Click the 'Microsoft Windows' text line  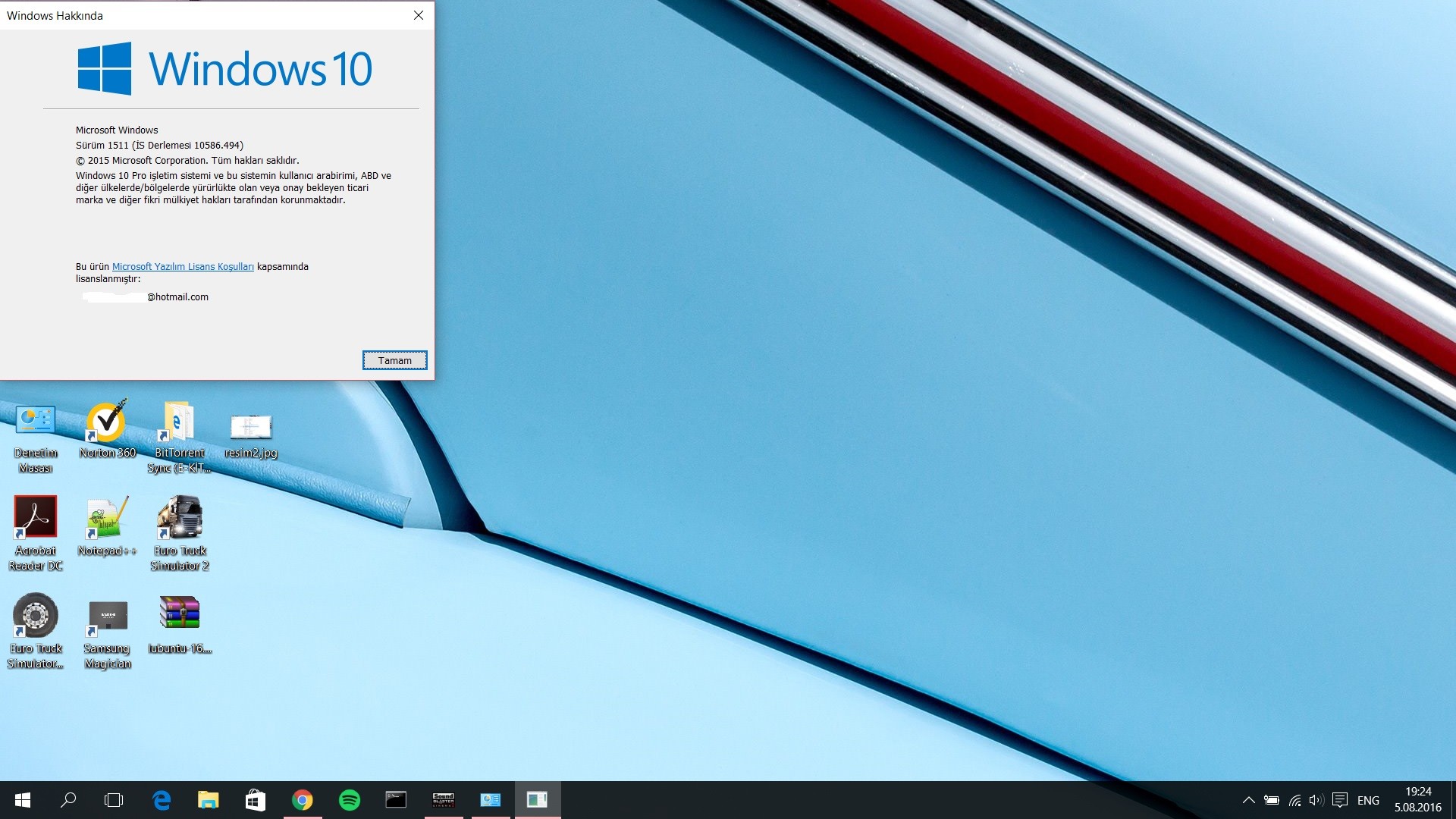(117, 130)
